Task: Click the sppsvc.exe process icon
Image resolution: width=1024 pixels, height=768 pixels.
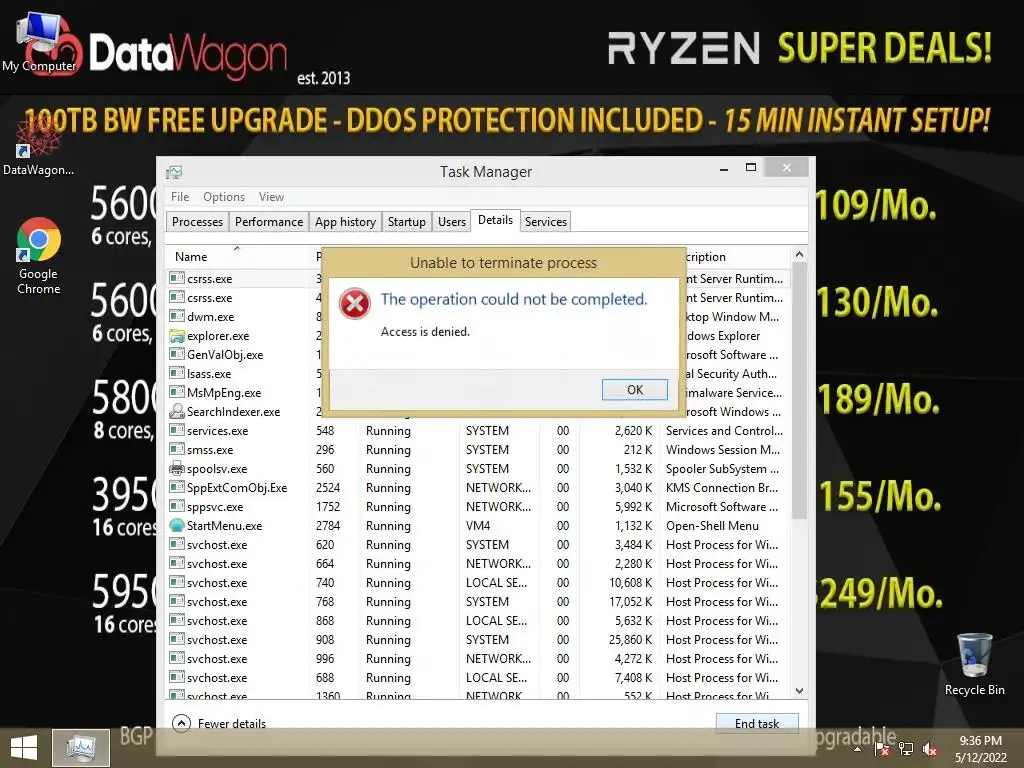Action: 176,506
